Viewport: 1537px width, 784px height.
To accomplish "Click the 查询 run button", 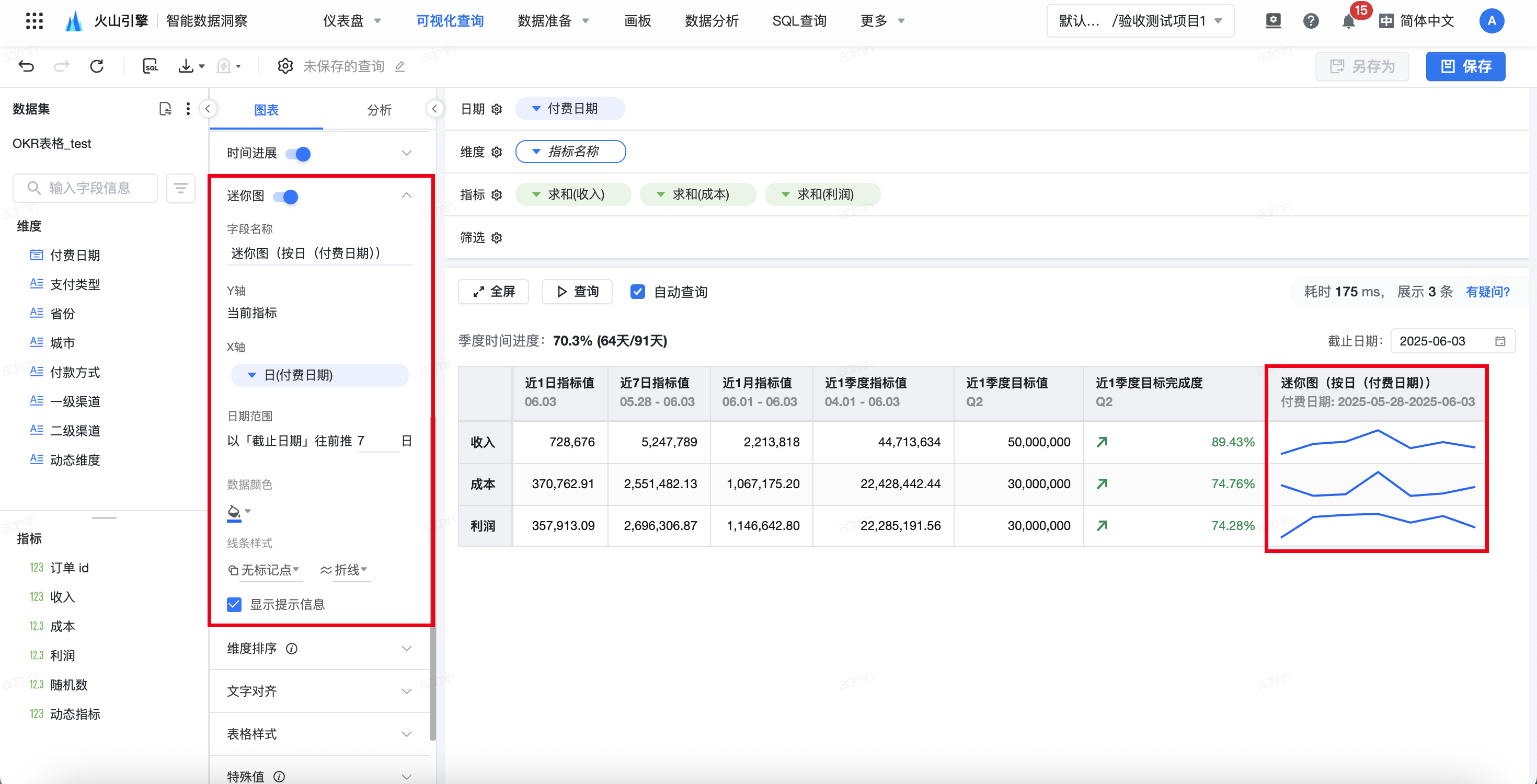I will (577, 292).
